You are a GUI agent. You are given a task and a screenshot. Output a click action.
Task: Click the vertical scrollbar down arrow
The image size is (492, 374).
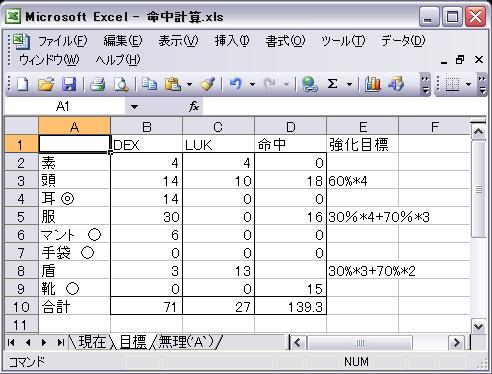click(x=479, y=326)
